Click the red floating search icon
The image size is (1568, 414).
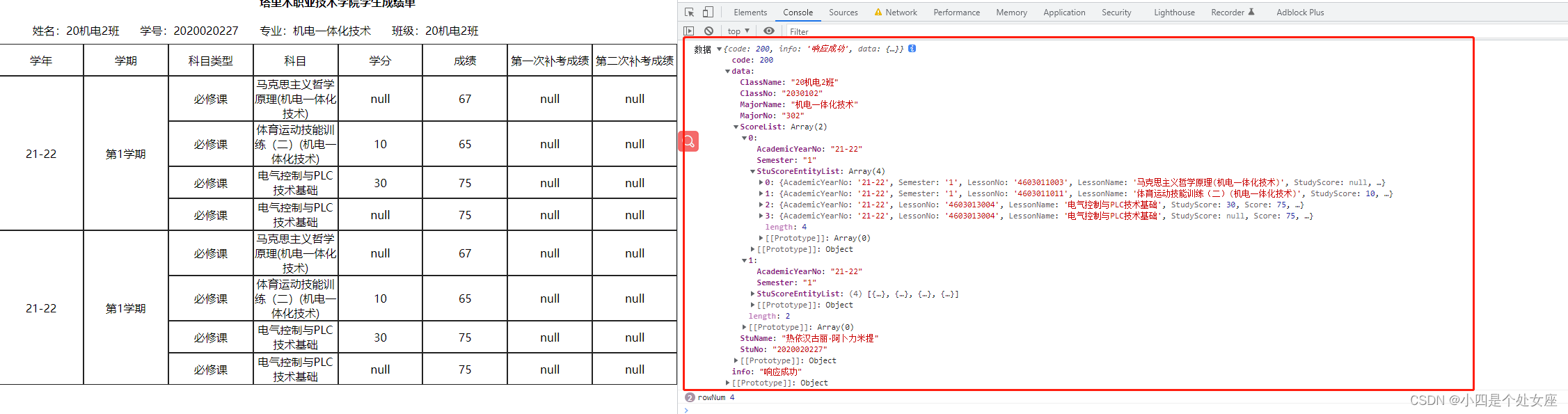(688, 141)
